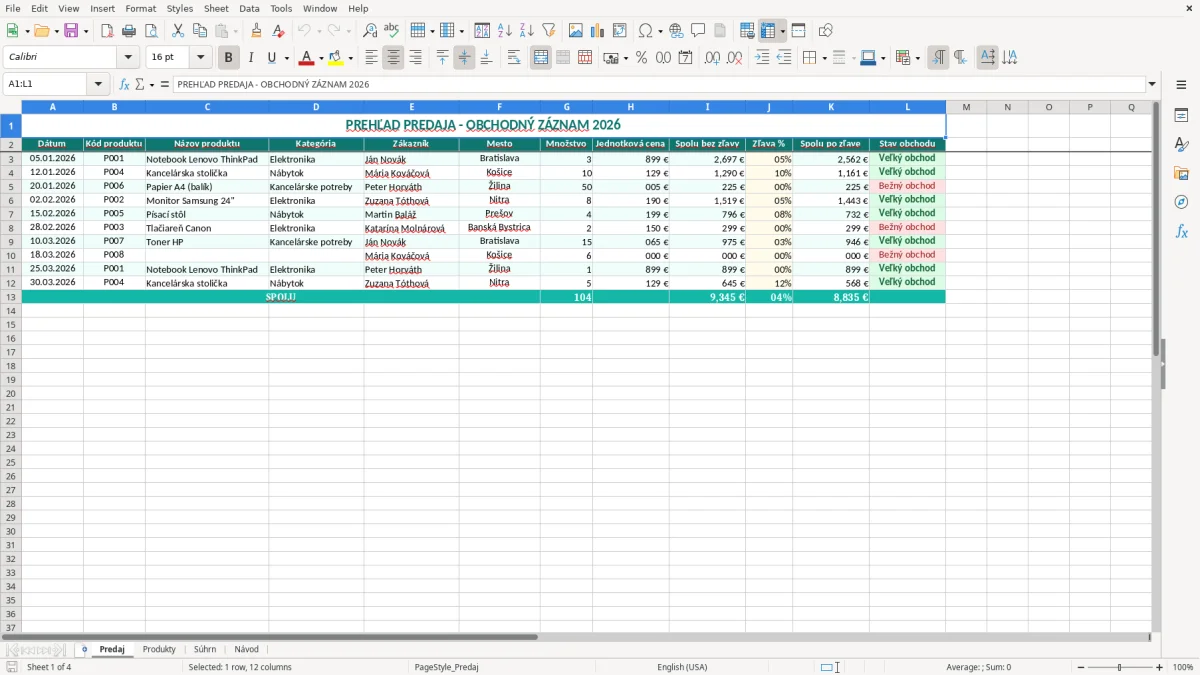Click the Print icon in toolbar
This screenshot has width=1200, height=675.
click(129, 31)
